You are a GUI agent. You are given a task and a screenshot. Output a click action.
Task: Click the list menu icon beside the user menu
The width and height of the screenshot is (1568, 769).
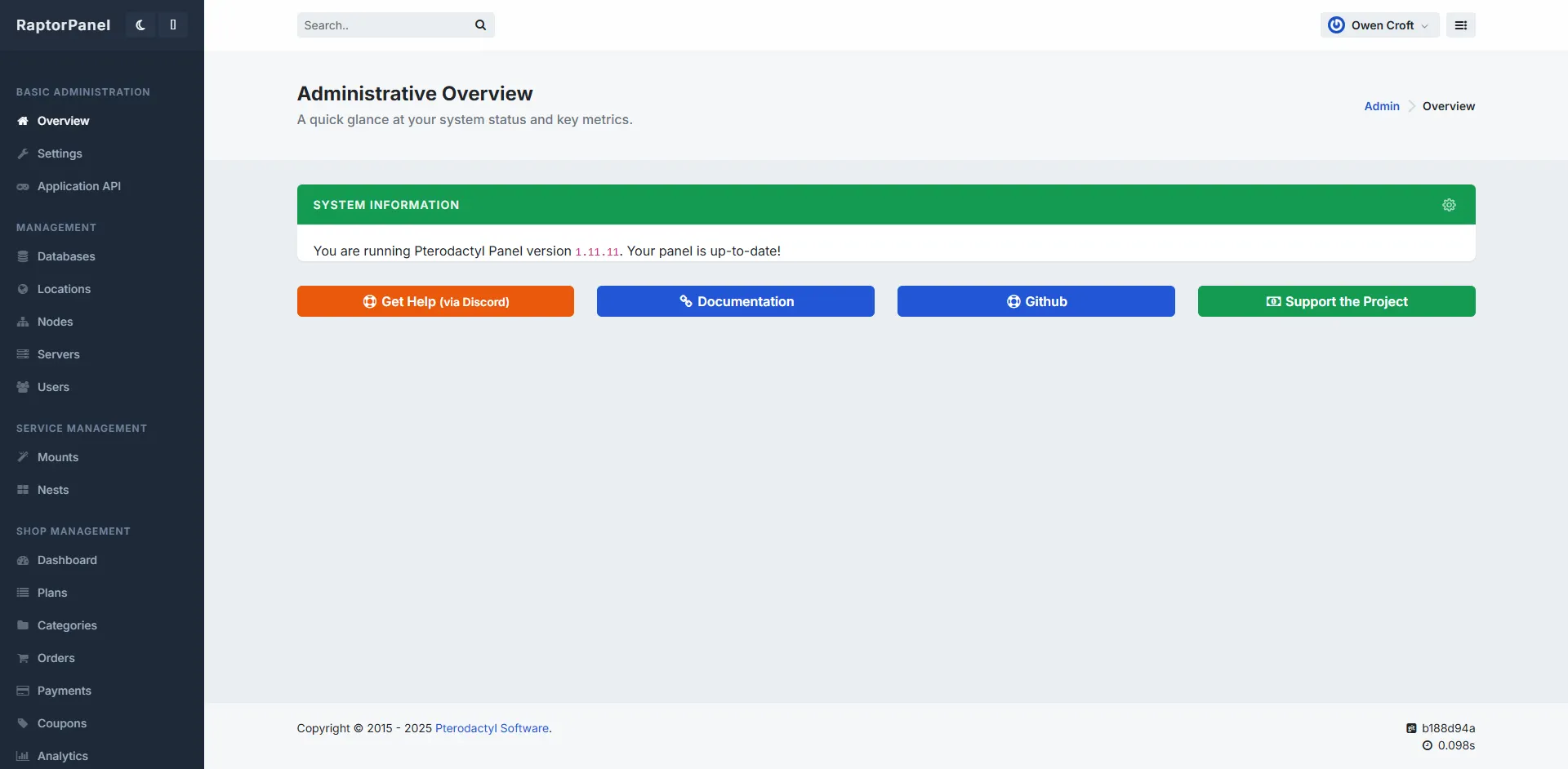1460,25
